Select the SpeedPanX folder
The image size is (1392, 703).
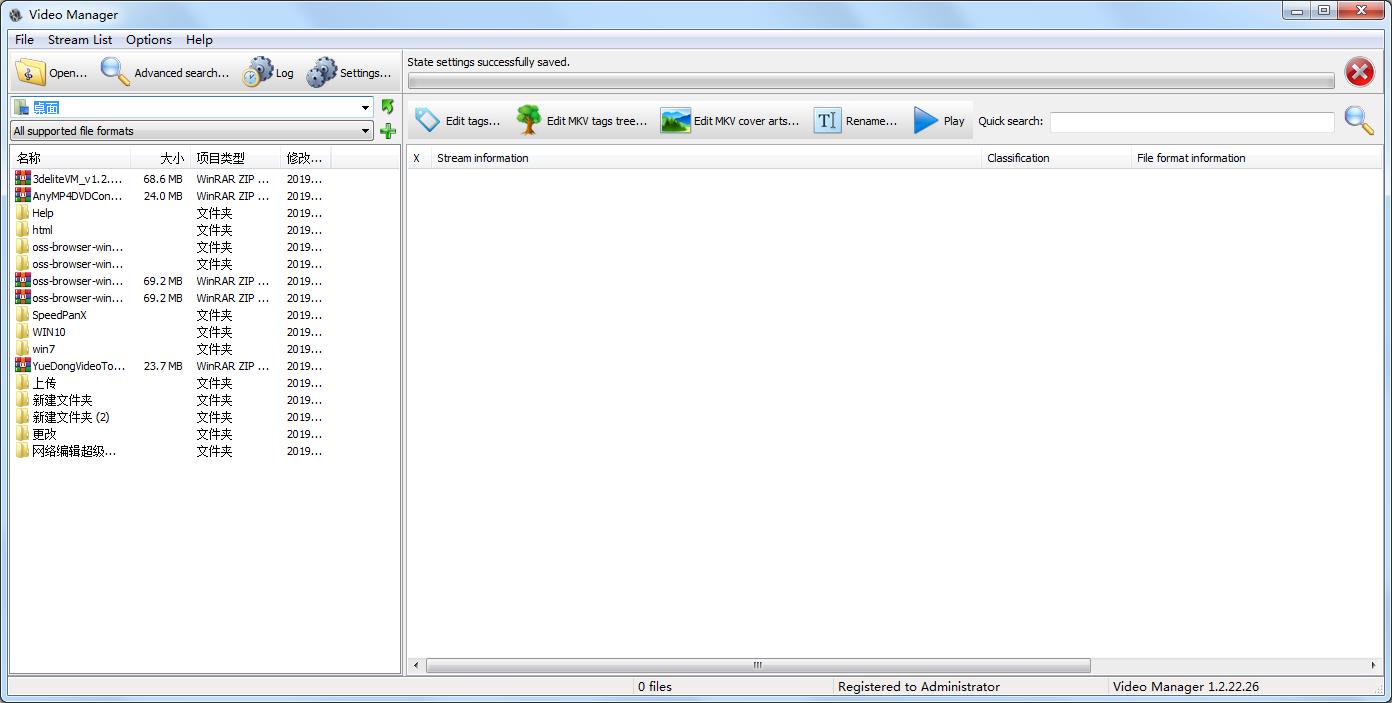59,315
